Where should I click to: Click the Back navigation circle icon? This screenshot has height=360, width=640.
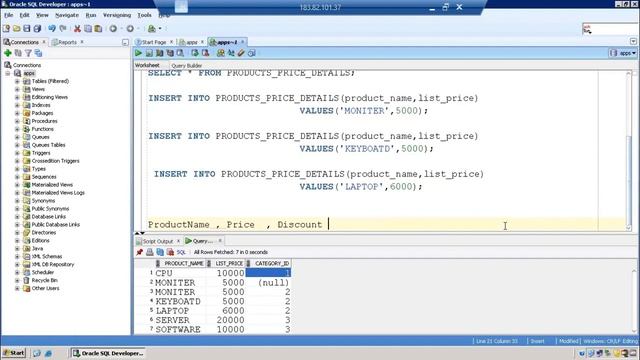tap(113, 29)
